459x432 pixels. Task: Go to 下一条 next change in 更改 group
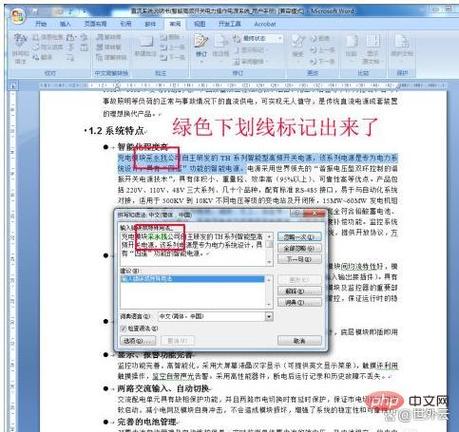[x=322, y=61]
